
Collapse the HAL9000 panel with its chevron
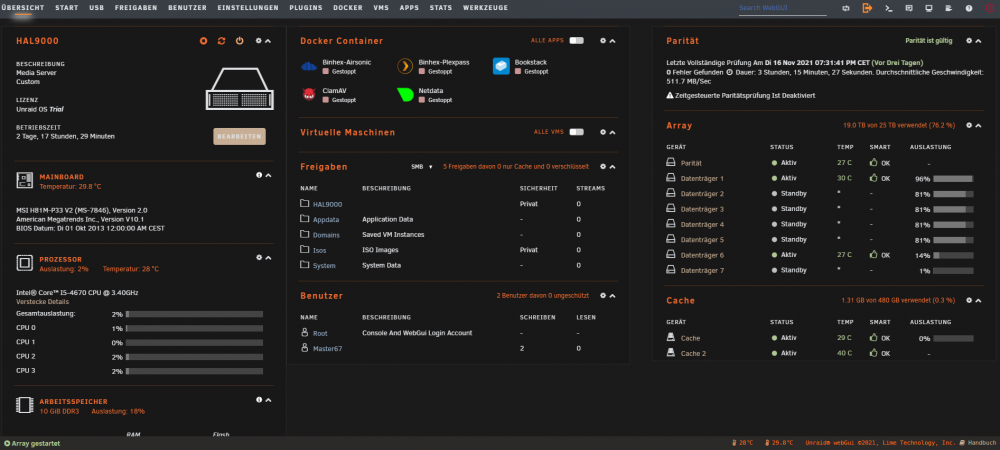tap(268, 41)
